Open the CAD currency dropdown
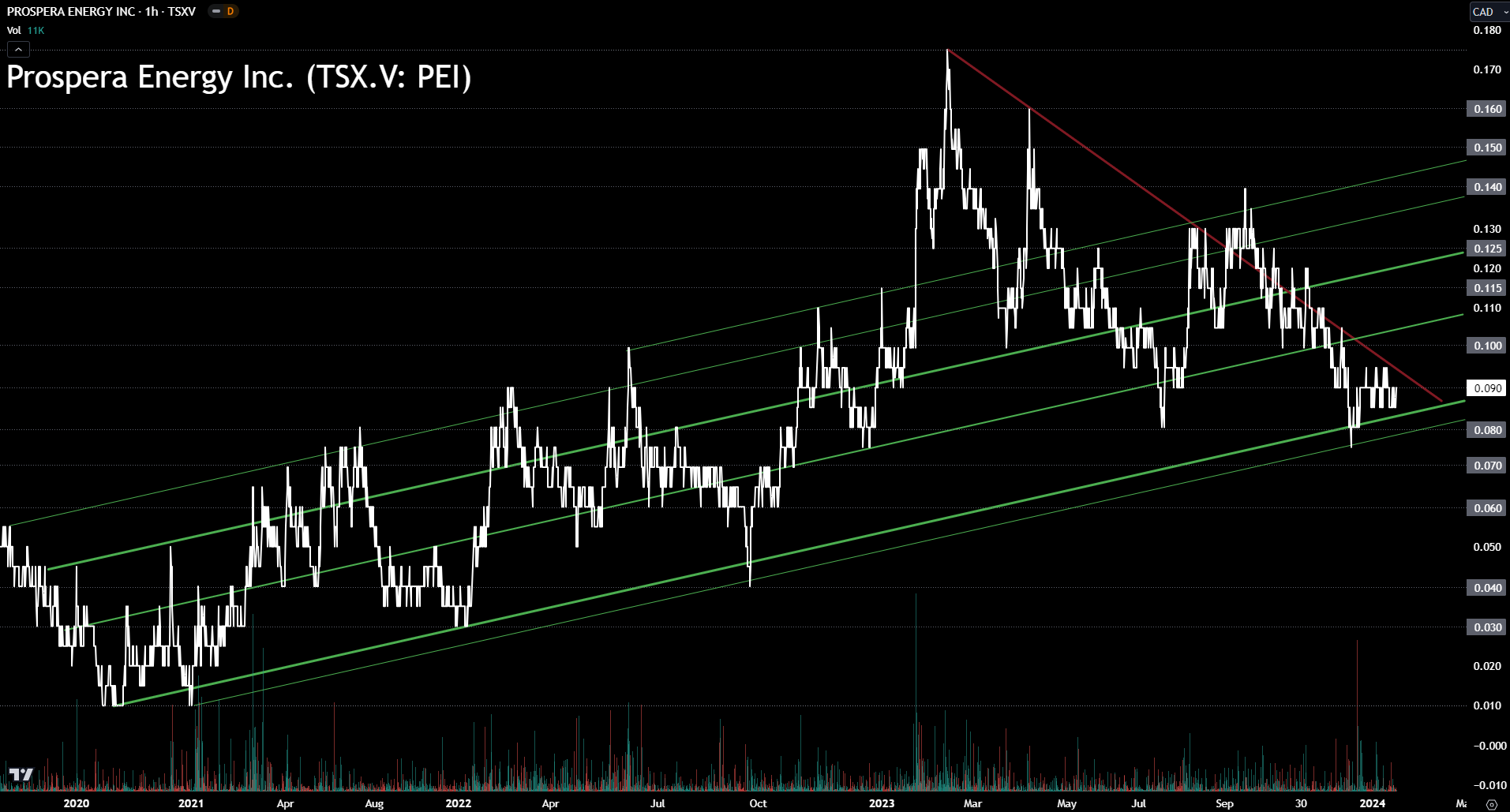 pos(1489,12)
